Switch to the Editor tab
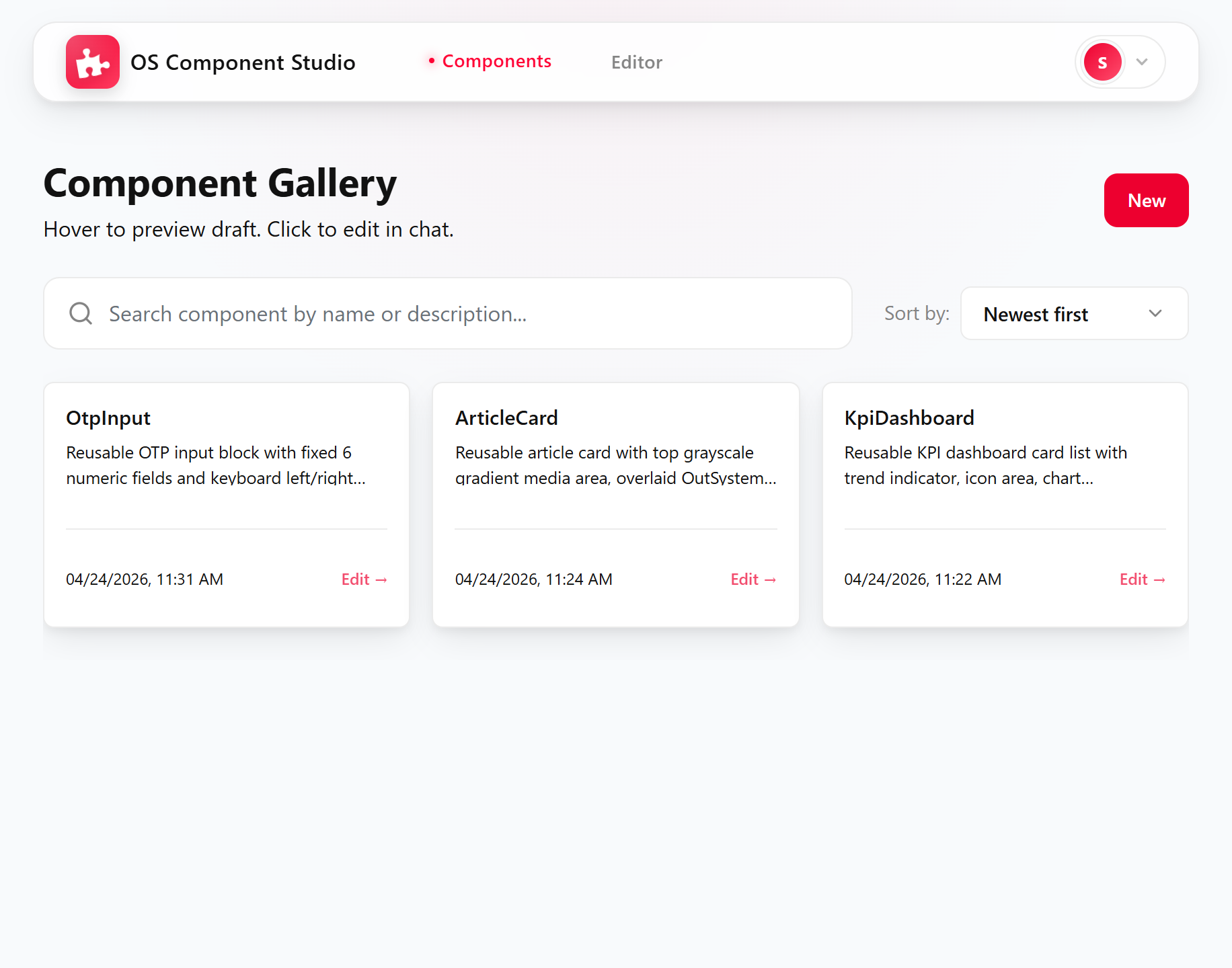Image resolution: width=1232 pixels, height=968 pixels. 637,63
